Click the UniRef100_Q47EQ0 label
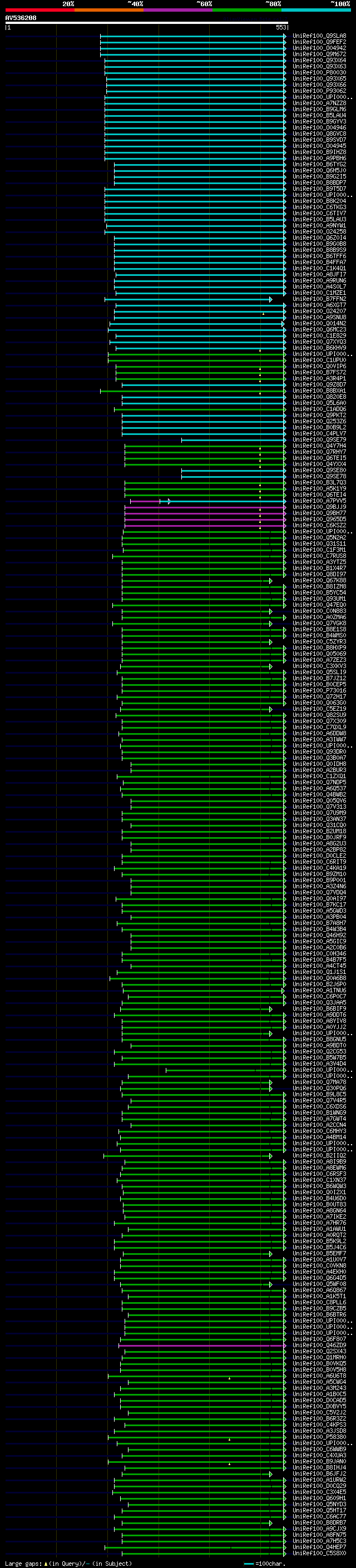 point(319,605)
